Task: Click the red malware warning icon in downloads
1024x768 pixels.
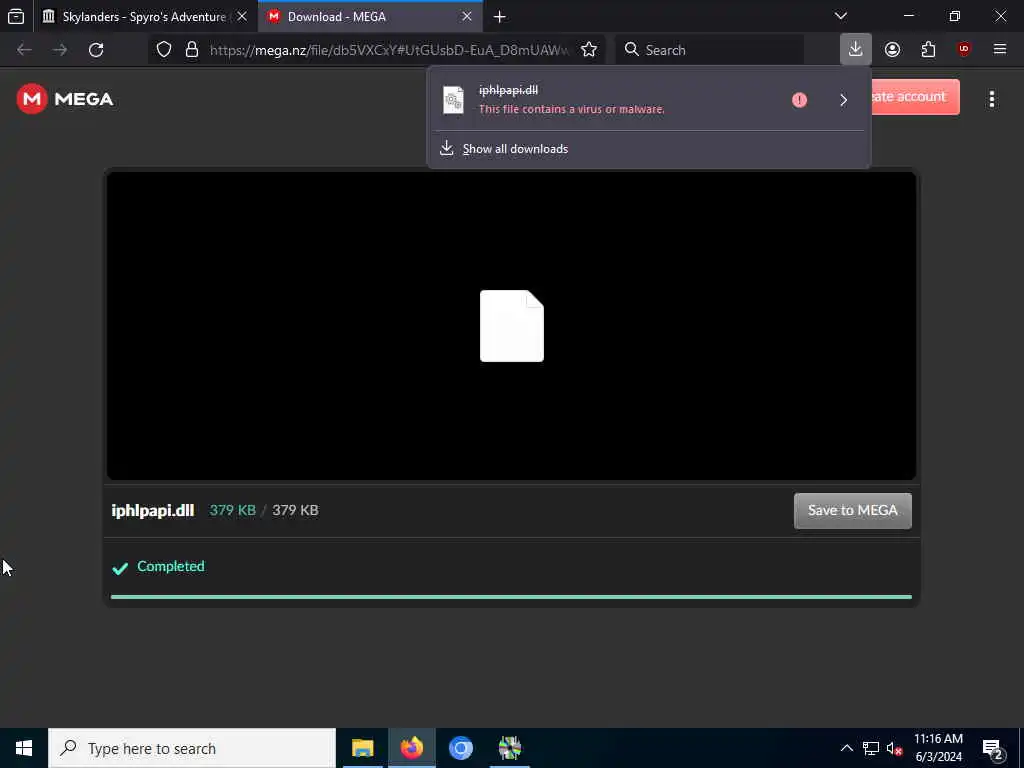Action: click(x=799, y=100)
